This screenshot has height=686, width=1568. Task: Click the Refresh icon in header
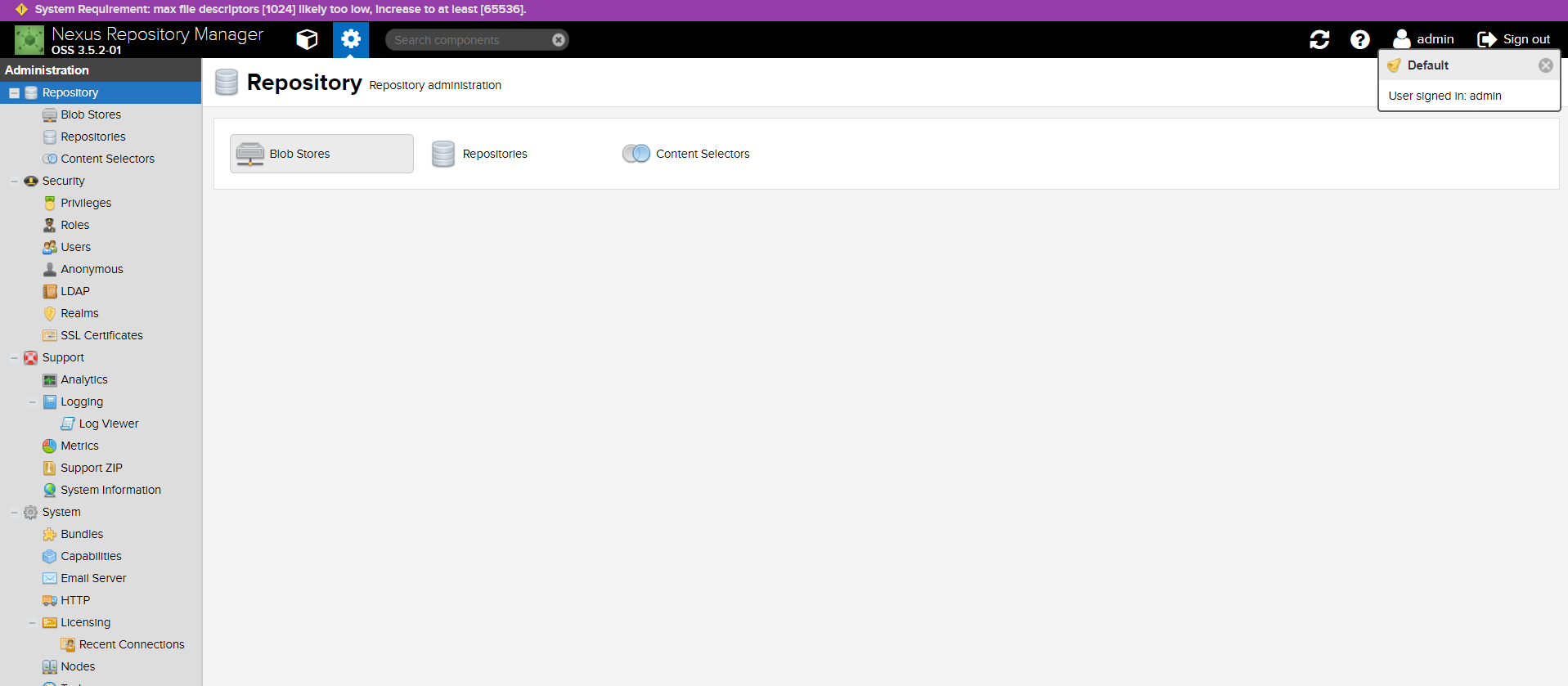point(1319,39)
